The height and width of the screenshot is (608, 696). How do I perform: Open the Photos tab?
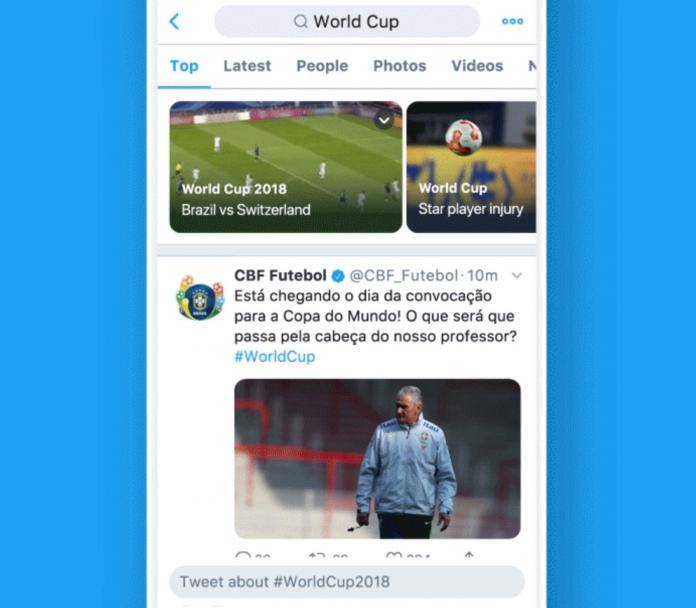(x=399, y=66)
